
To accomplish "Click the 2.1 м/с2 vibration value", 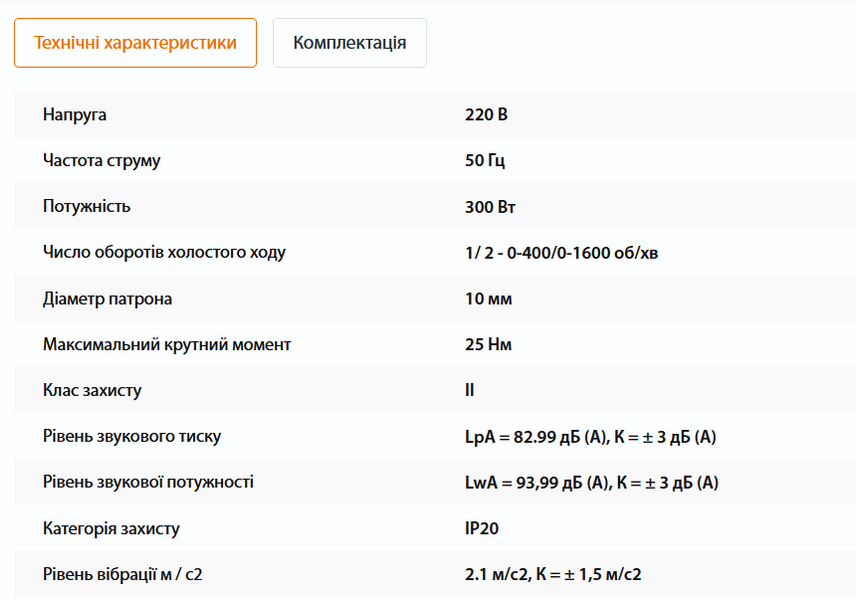I will [x=554, y=574].
